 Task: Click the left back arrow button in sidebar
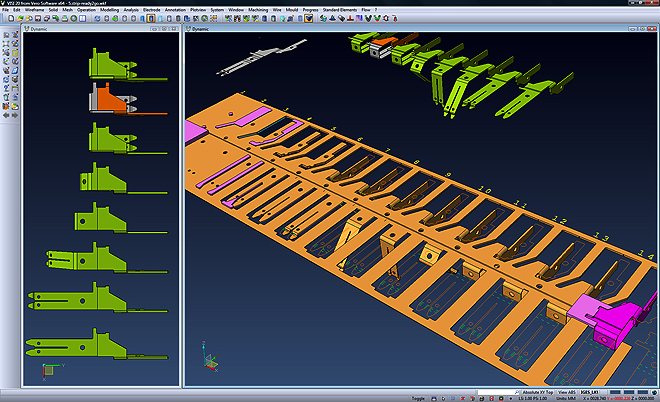click(6, 115)
